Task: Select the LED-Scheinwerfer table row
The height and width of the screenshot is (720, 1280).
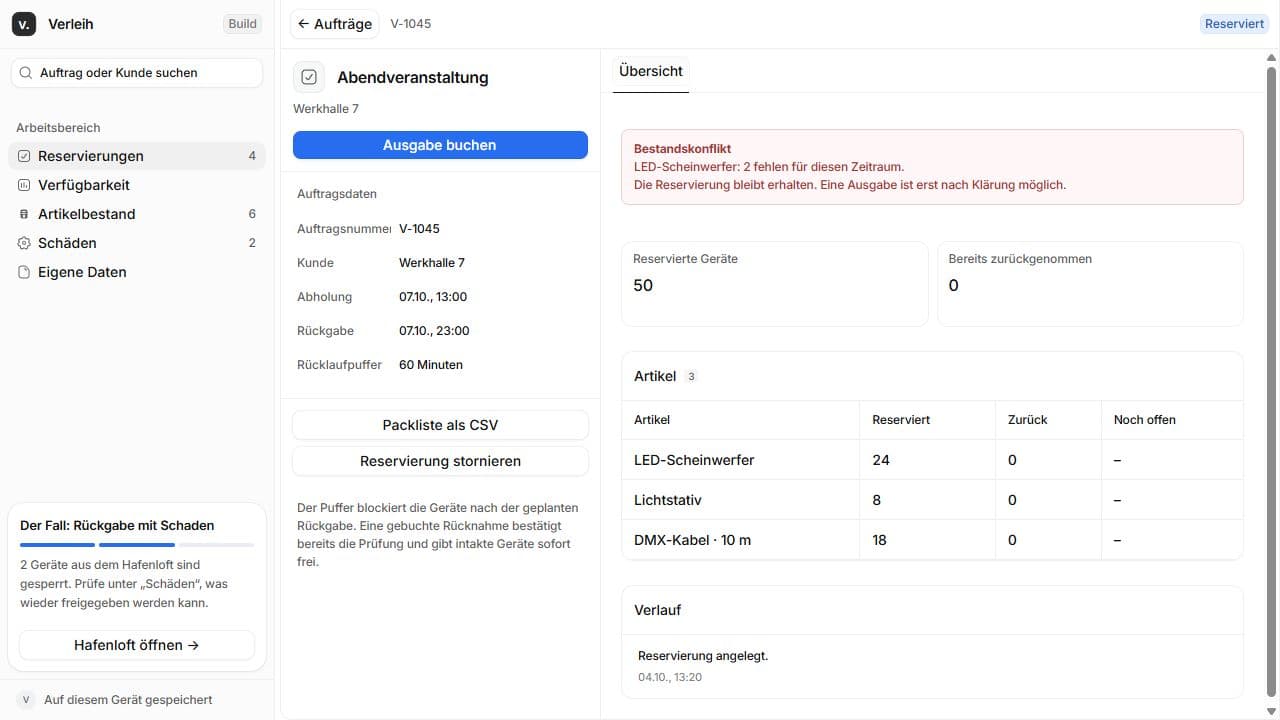Action: coord(932,460)
